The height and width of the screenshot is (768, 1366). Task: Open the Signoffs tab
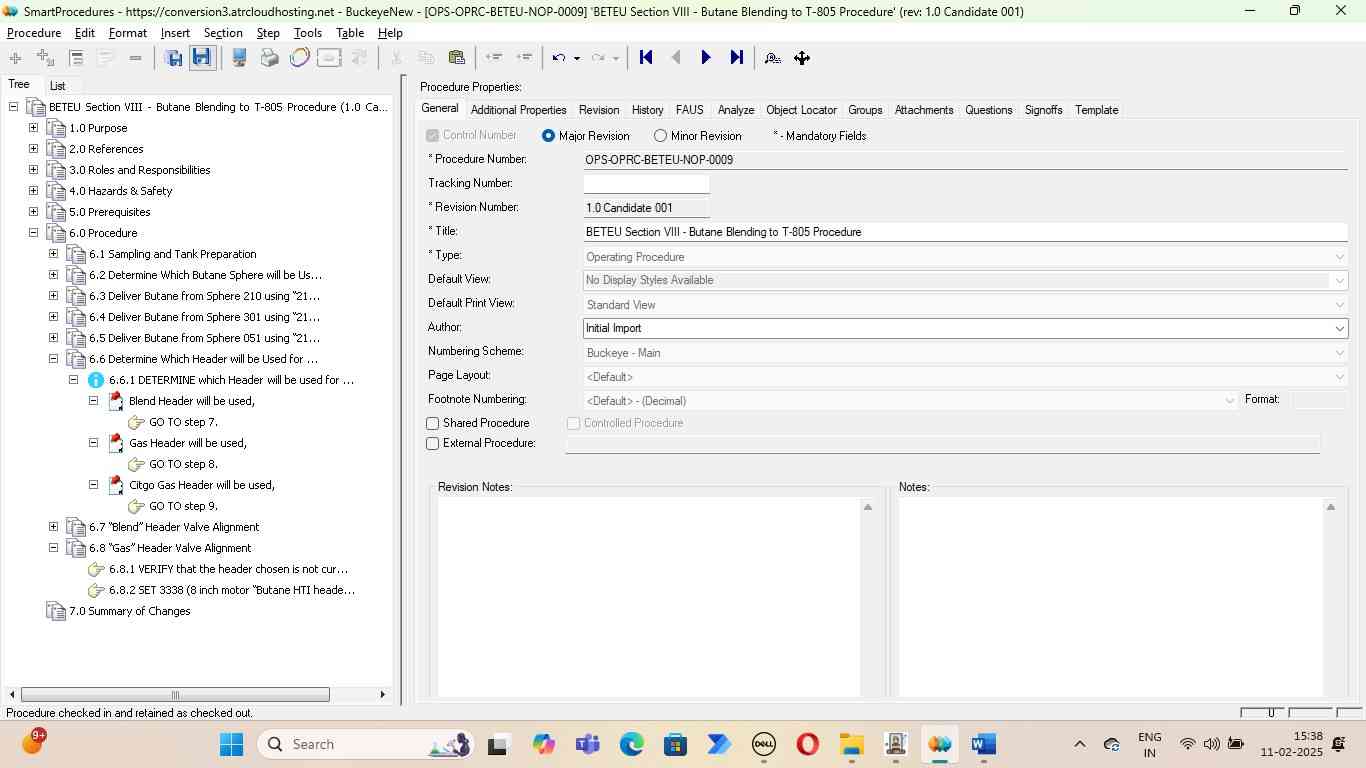click(x=1043, y=110)
